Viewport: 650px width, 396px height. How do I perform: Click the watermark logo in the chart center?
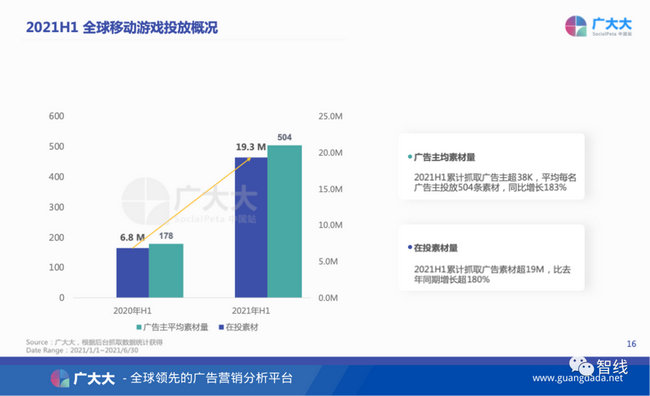tap(146, 201)
